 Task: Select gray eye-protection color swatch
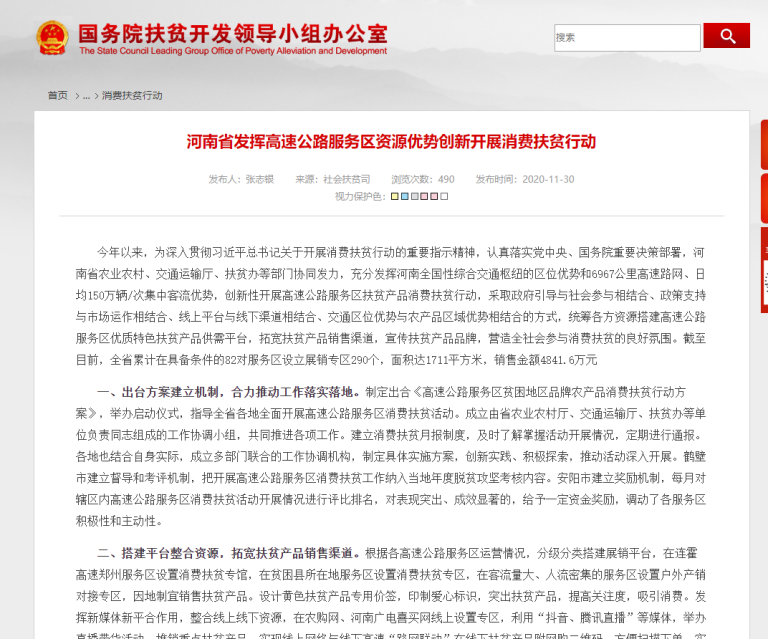[x=414, y=197]
